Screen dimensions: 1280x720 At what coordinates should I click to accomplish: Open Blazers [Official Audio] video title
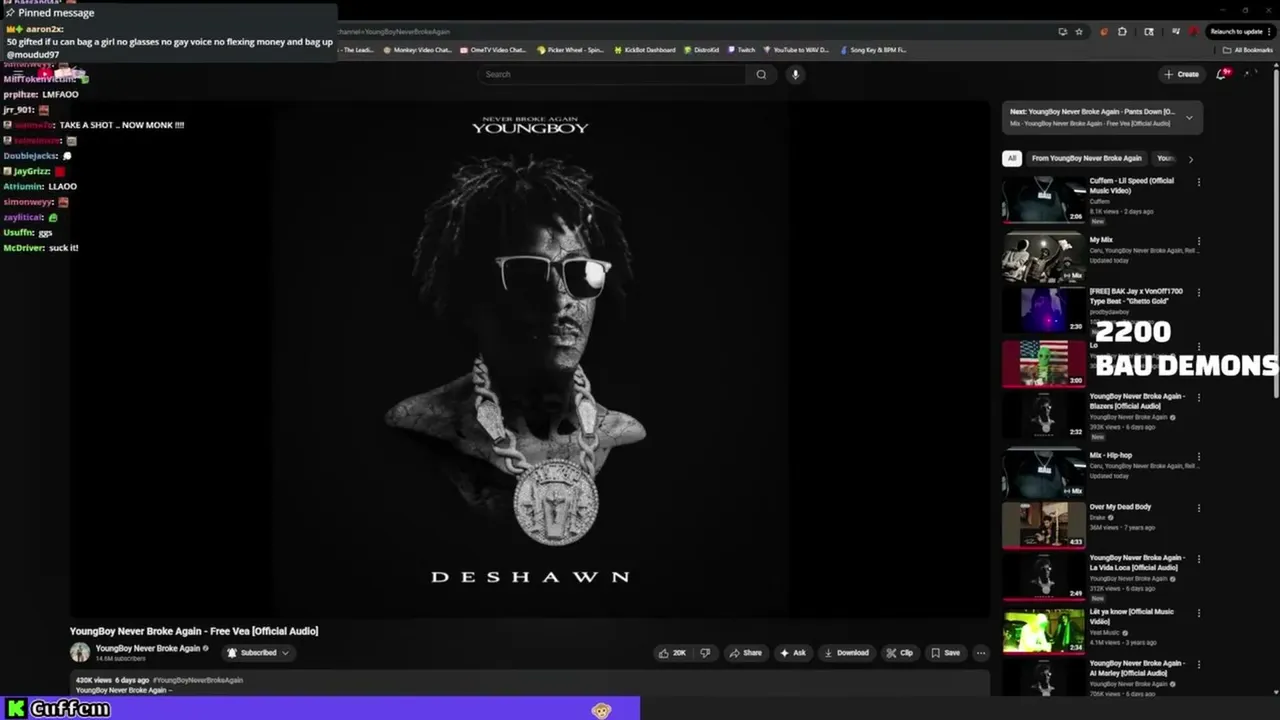coord(1136,401)
